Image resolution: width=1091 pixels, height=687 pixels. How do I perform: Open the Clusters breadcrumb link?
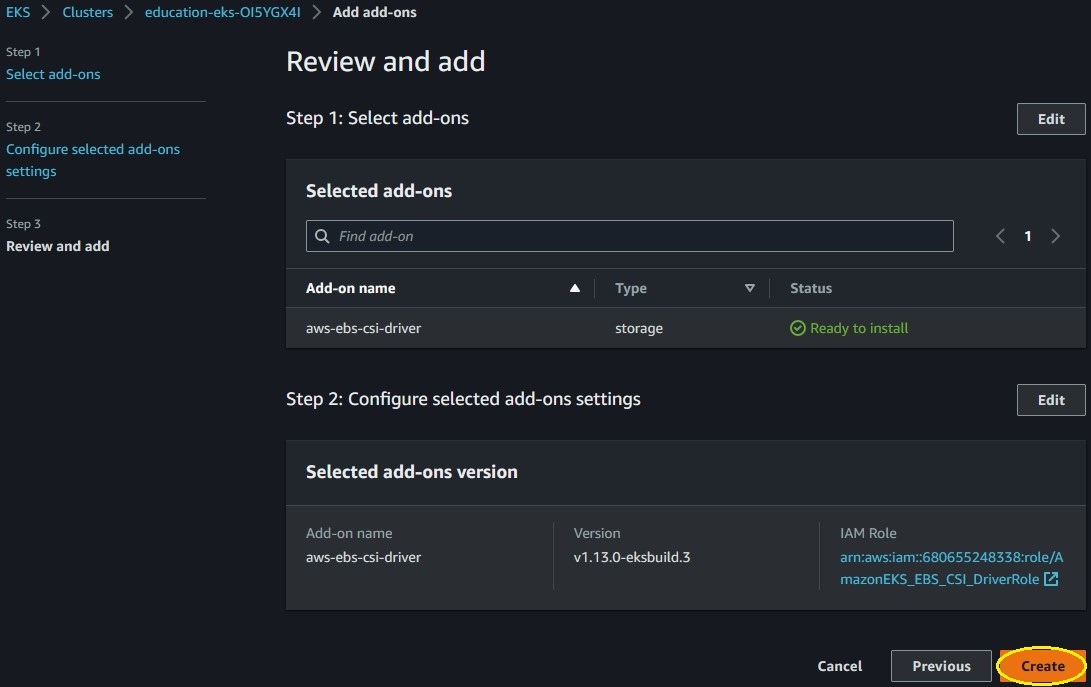88,12
